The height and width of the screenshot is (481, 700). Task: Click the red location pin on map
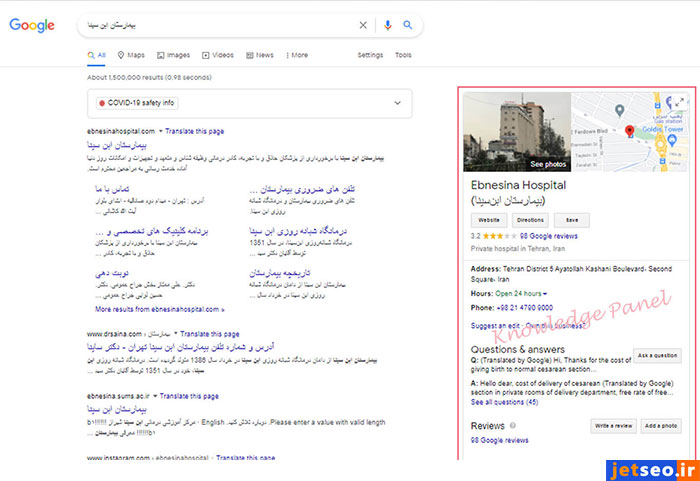click(x=629, y=131)
